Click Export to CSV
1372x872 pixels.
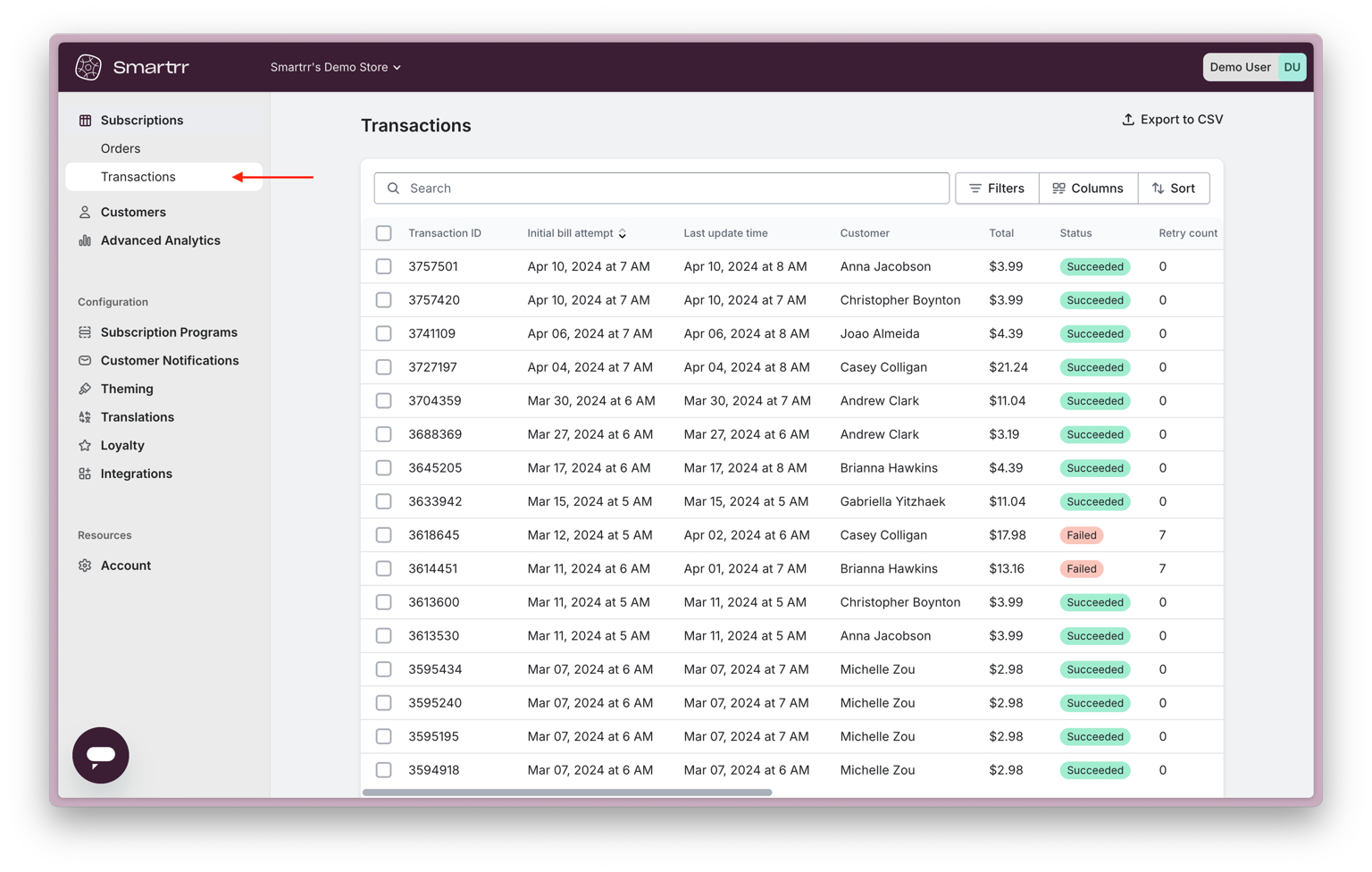tap(1172, 120)
